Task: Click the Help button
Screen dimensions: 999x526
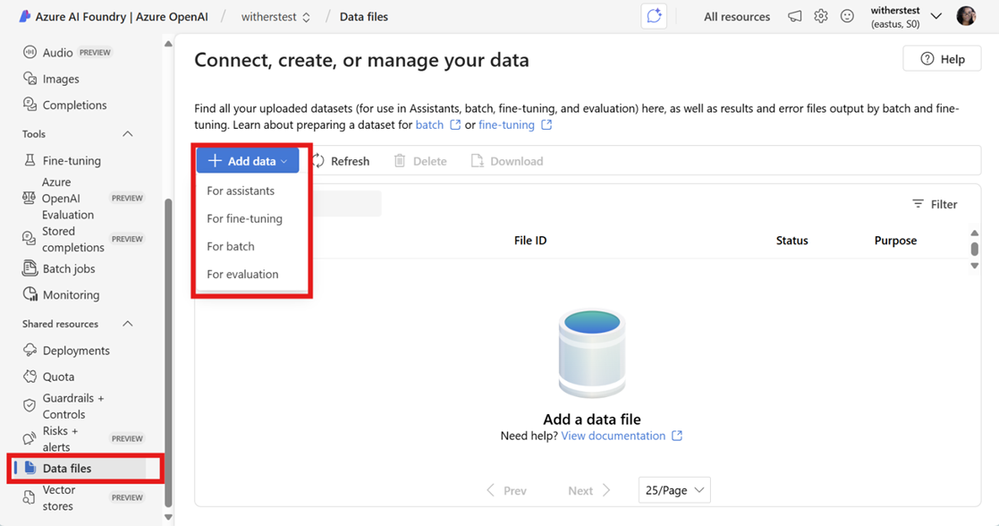Action: 942,59
